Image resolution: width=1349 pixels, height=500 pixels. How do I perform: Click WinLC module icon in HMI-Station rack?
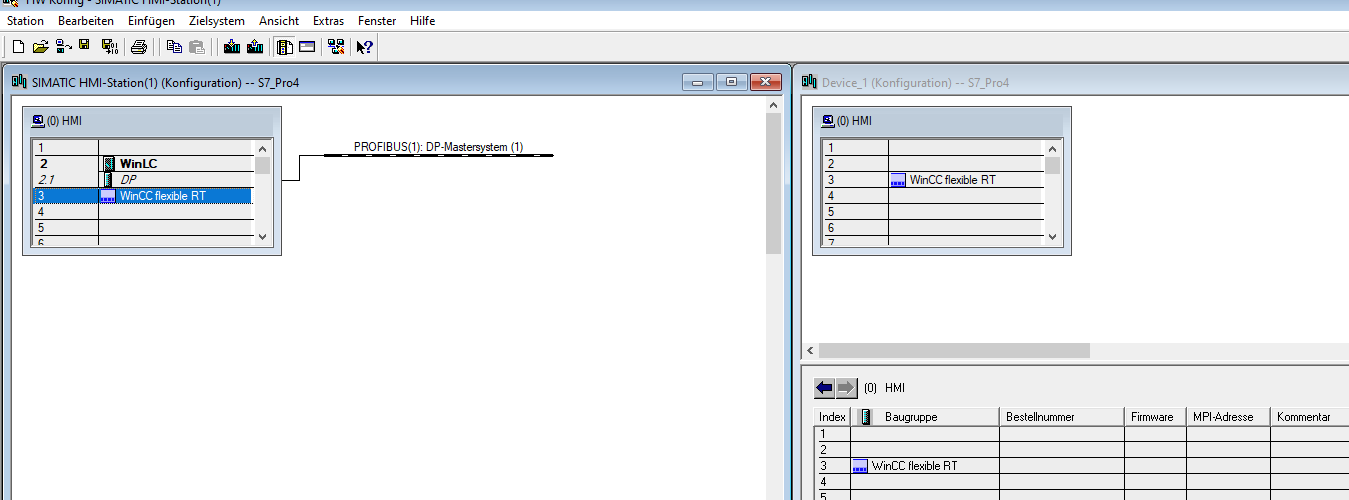[x=109, y=163]
